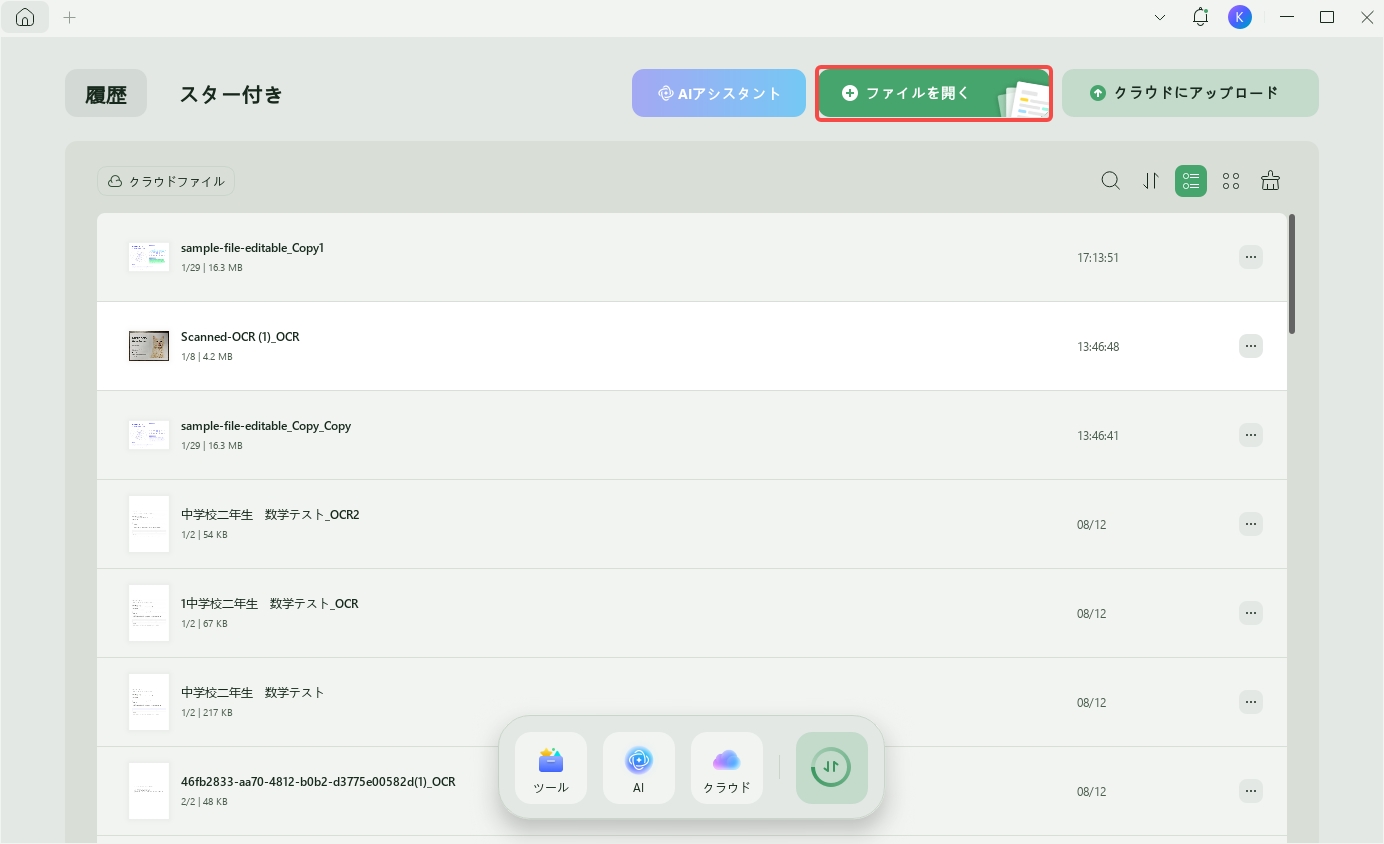Open more options for sample-file-editable_Copy1
The height and width of the screenshot is (844, 1384).
coord(1250,257)
